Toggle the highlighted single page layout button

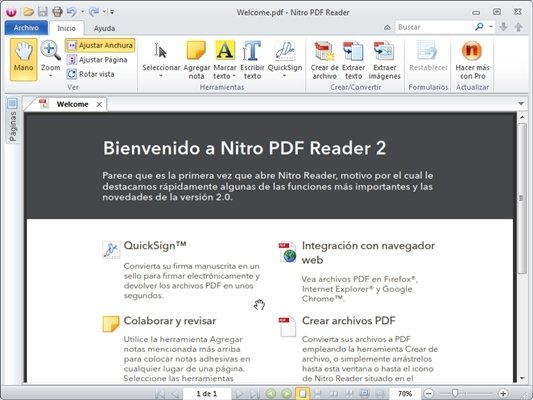(x=302, y=394)
